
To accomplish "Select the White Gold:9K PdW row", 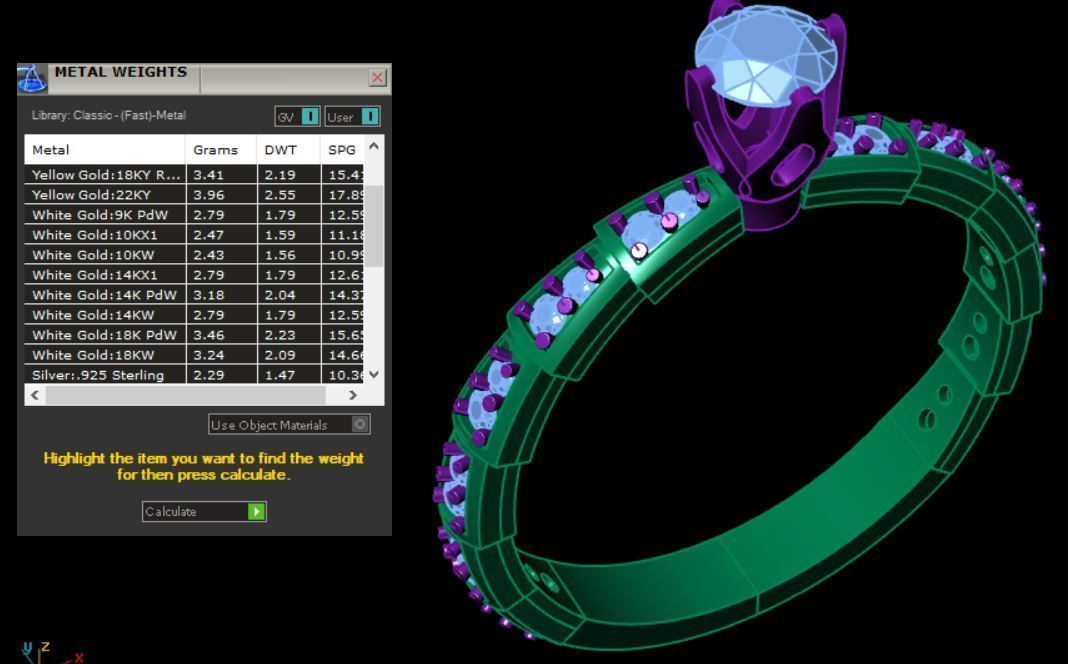I will pyautogui.click(x=194, y=215).
